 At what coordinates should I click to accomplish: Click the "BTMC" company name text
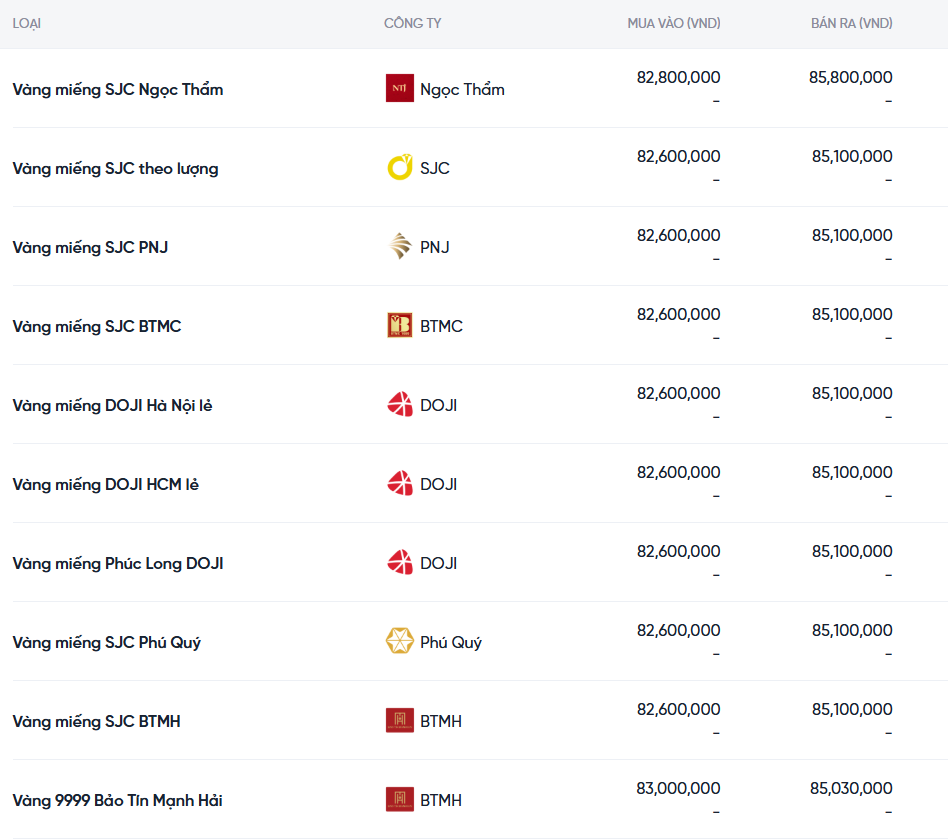[x=441, y=327]
